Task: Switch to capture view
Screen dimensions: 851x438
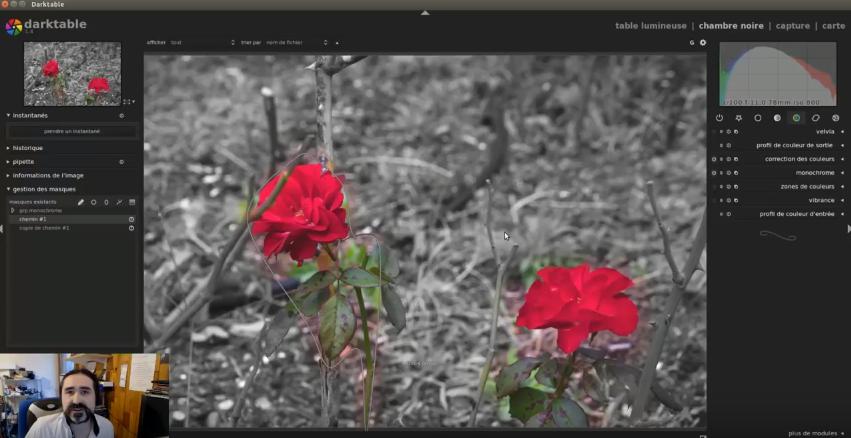Action: pos(792,26)
